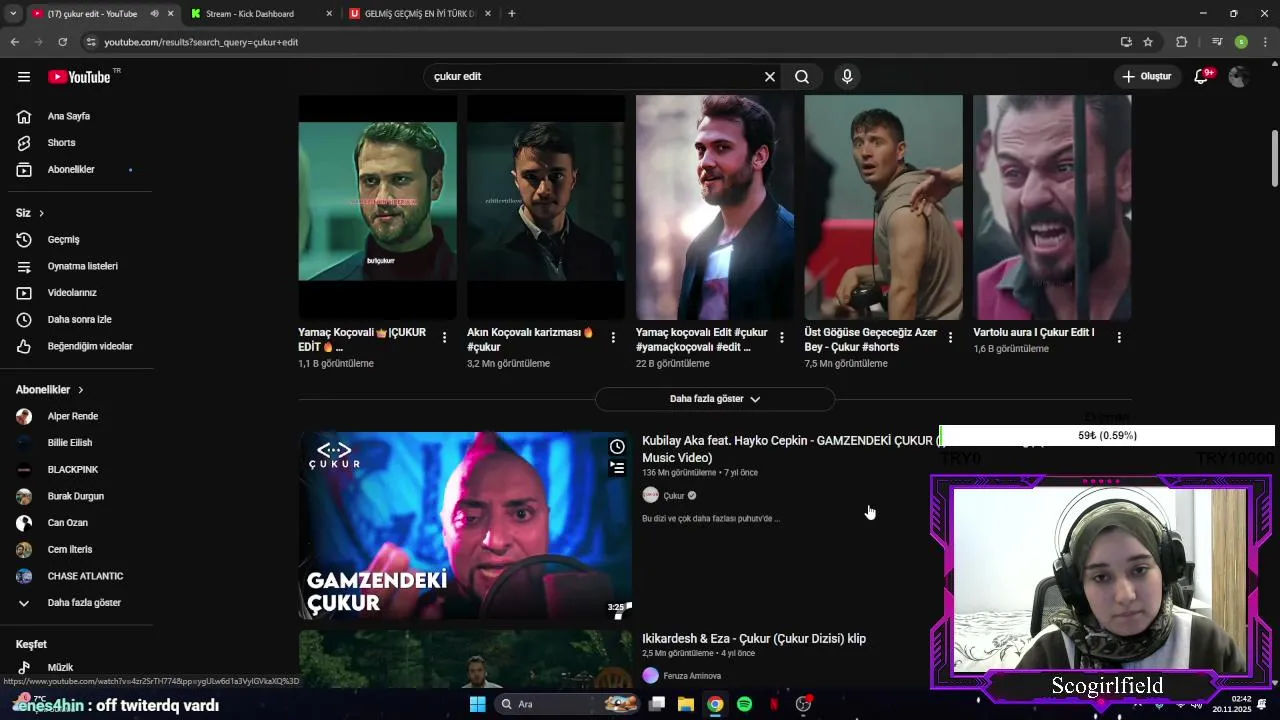Click the address bar URL
This screenshot has height=720, width=1280.
pyautogui.click(x=201, y=42)
